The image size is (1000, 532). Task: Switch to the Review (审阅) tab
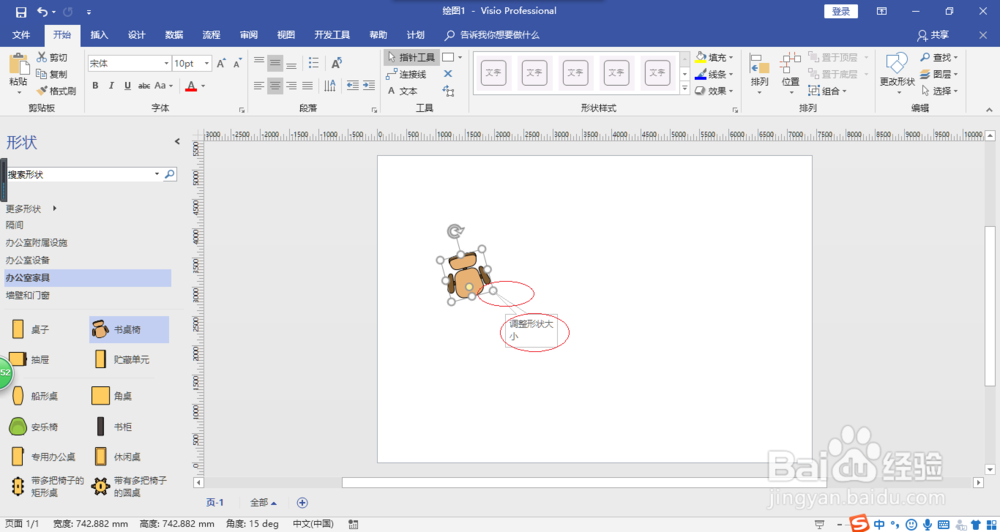click(x=249, y=35)
